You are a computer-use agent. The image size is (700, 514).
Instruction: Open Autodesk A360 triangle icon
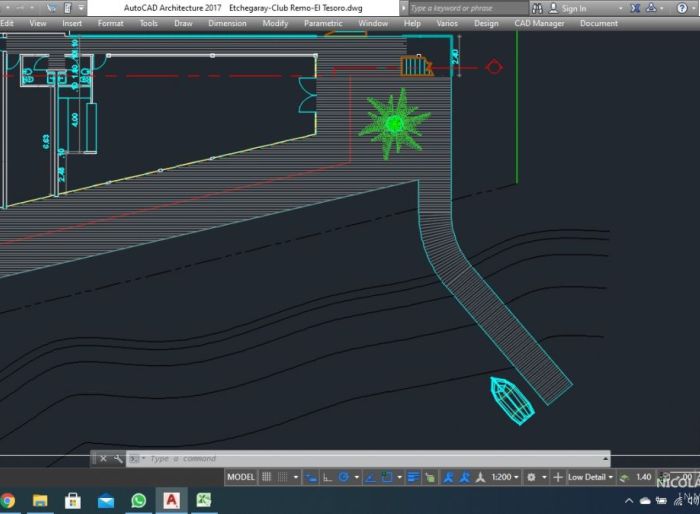[651, 8]
